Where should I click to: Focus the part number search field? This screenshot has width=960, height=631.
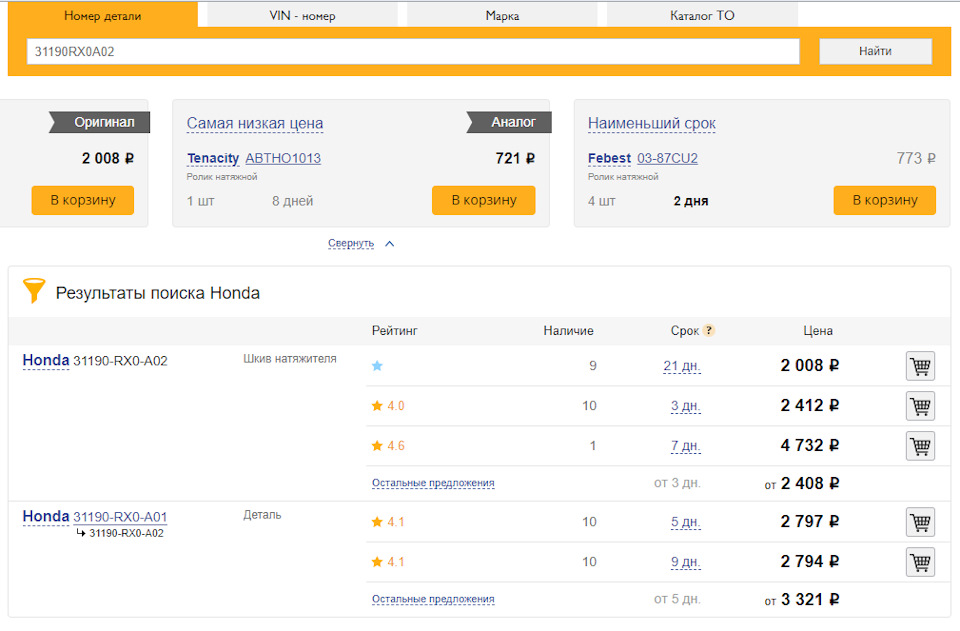click(x=413, y=51)
